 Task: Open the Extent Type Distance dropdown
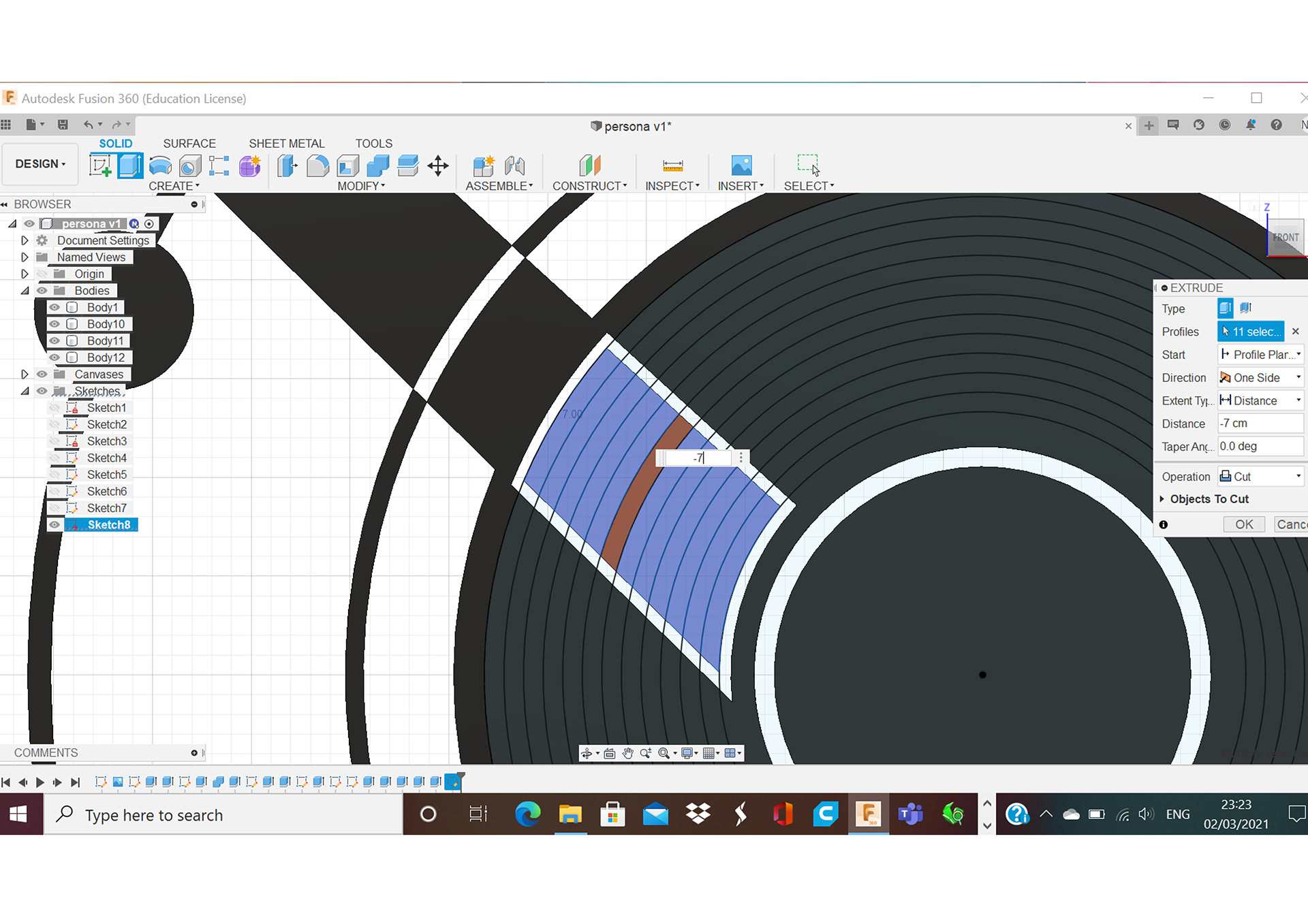tap(1260, 401)
